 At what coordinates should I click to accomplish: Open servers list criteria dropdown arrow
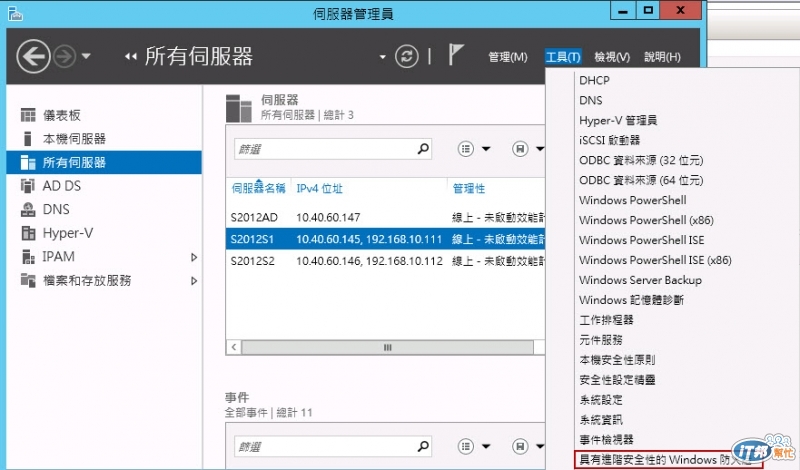click(486, 149)
